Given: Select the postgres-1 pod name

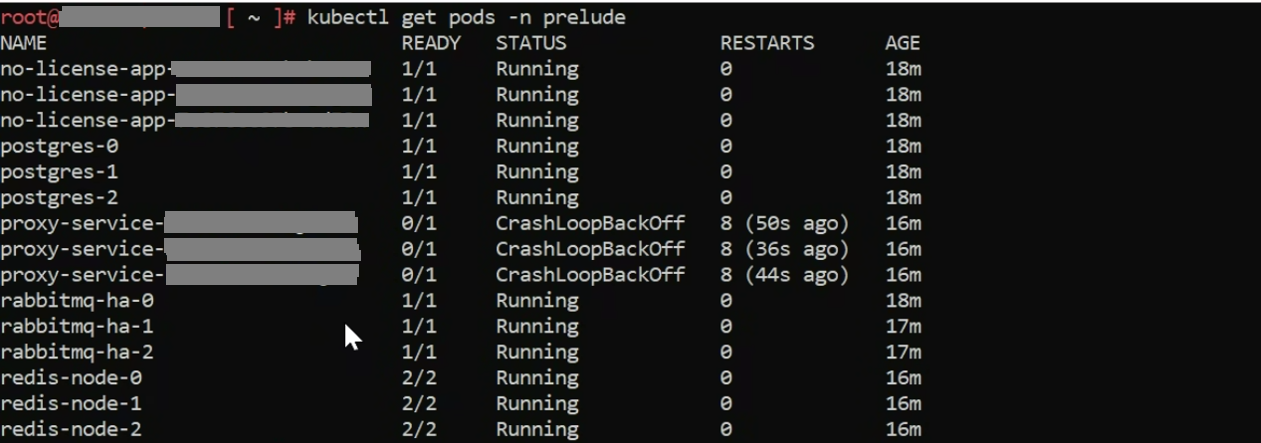Looking at the screenshot, I should 59,172.
